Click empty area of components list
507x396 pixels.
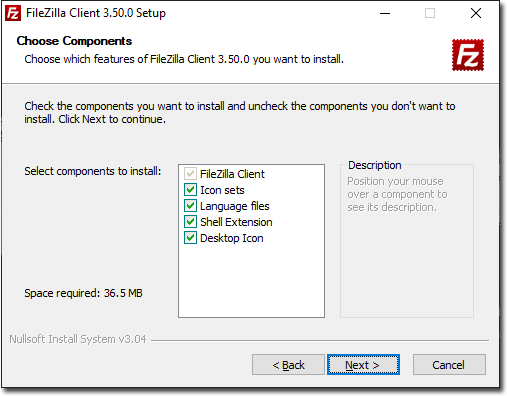coord(251,280)
